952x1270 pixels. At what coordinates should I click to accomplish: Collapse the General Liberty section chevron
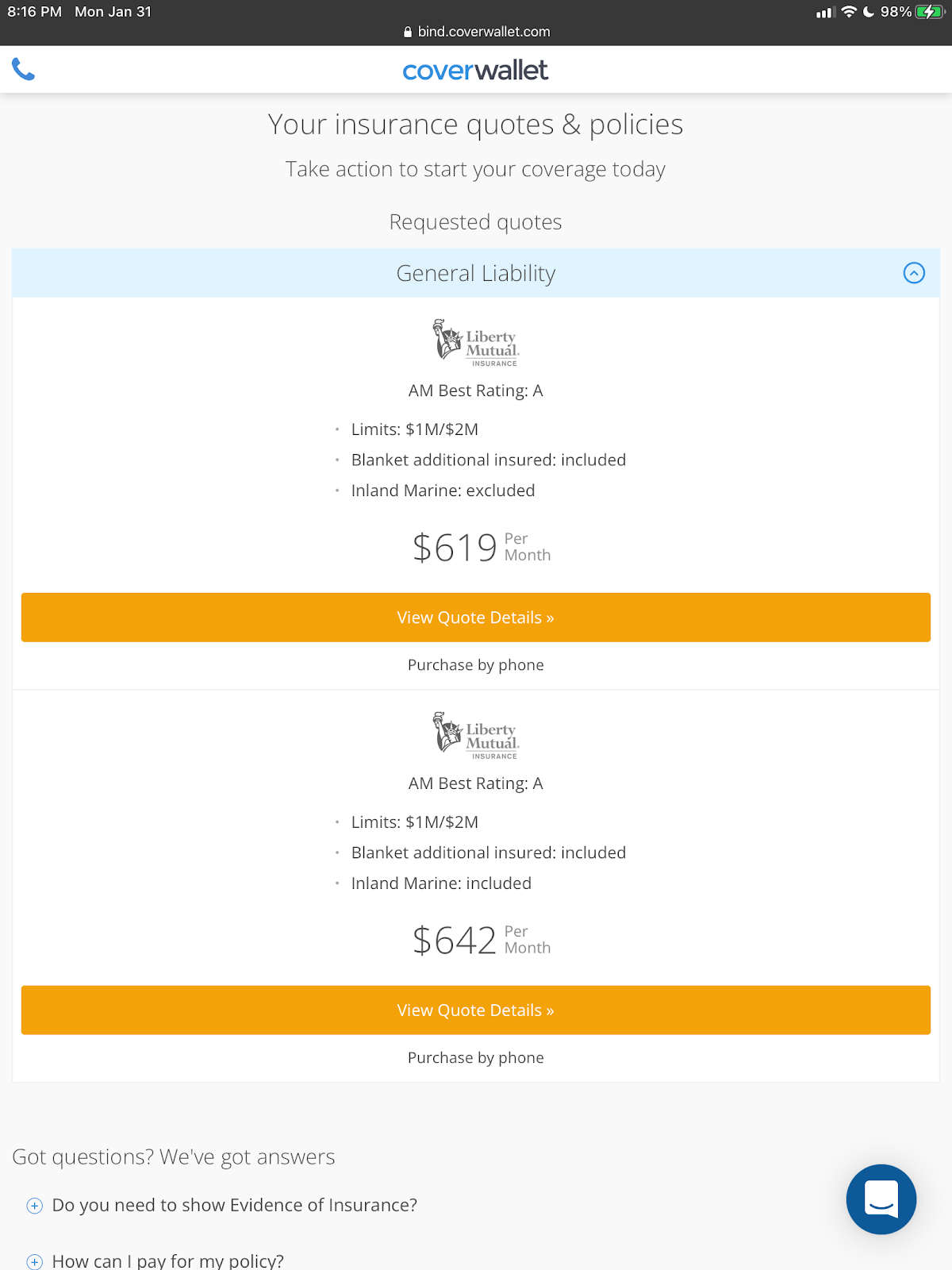(914, 273)
